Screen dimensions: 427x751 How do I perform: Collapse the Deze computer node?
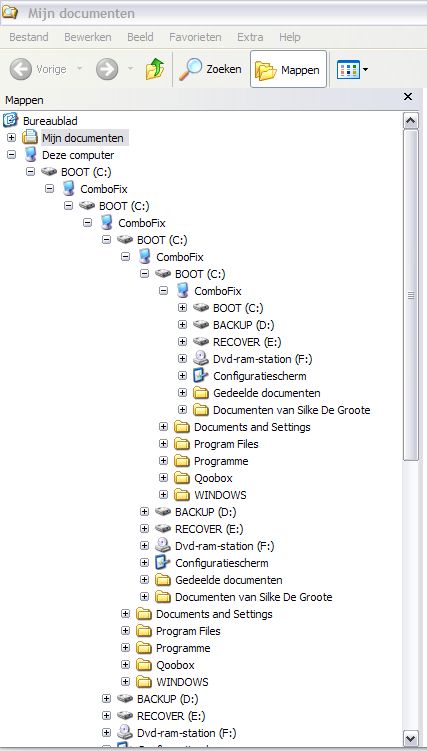(x=11, y=155)
